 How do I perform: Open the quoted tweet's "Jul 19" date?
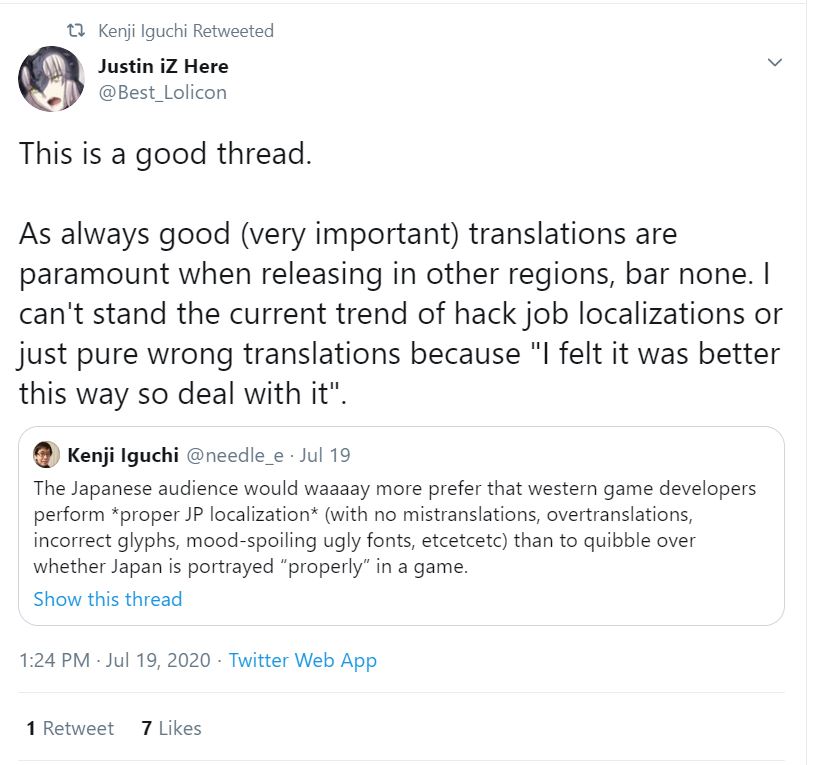(x=325, y=455)
